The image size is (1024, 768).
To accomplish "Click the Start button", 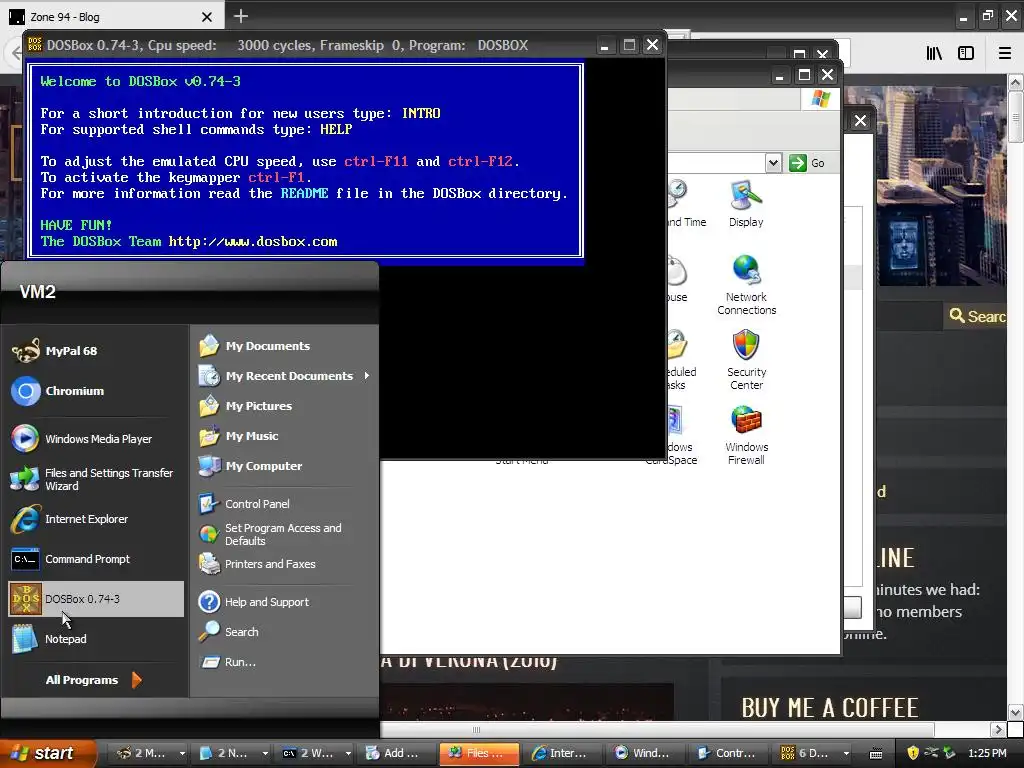I will [x=47, y=754].
